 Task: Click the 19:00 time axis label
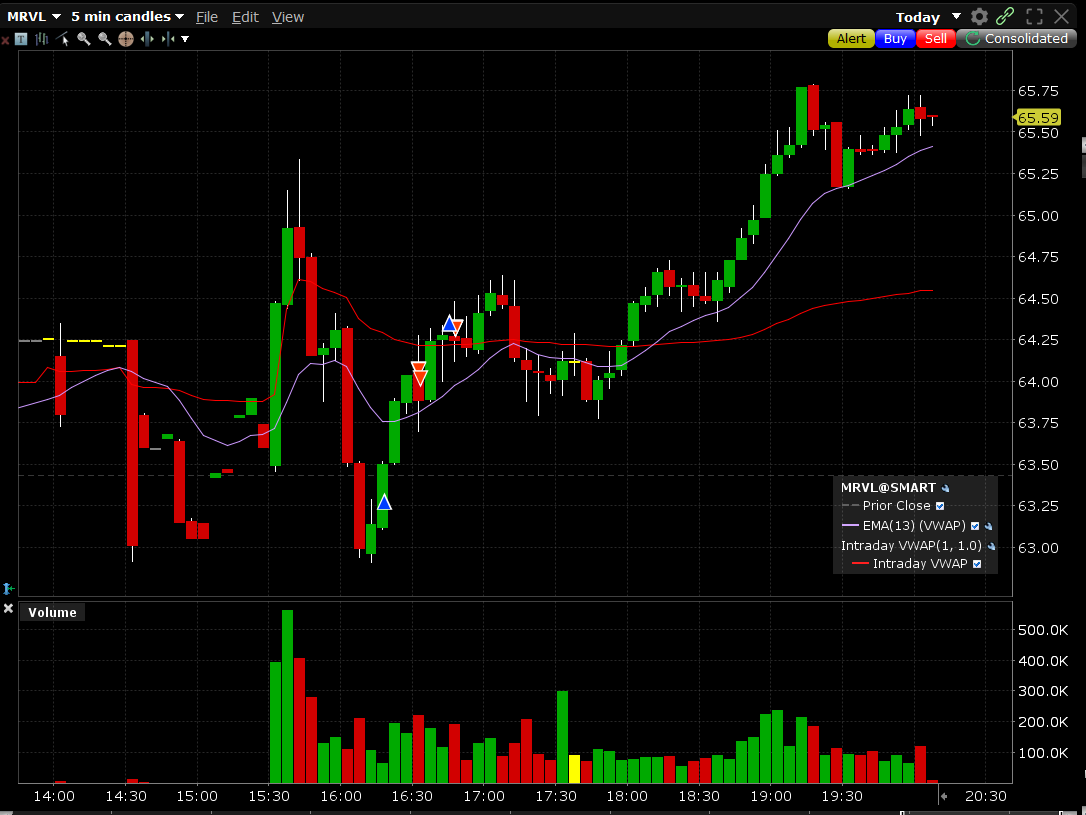(x=771, y=796)
